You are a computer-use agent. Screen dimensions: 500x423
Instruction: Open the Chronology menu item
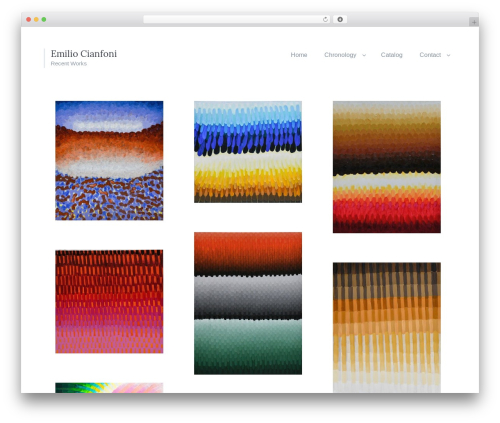tap(340, 55)
